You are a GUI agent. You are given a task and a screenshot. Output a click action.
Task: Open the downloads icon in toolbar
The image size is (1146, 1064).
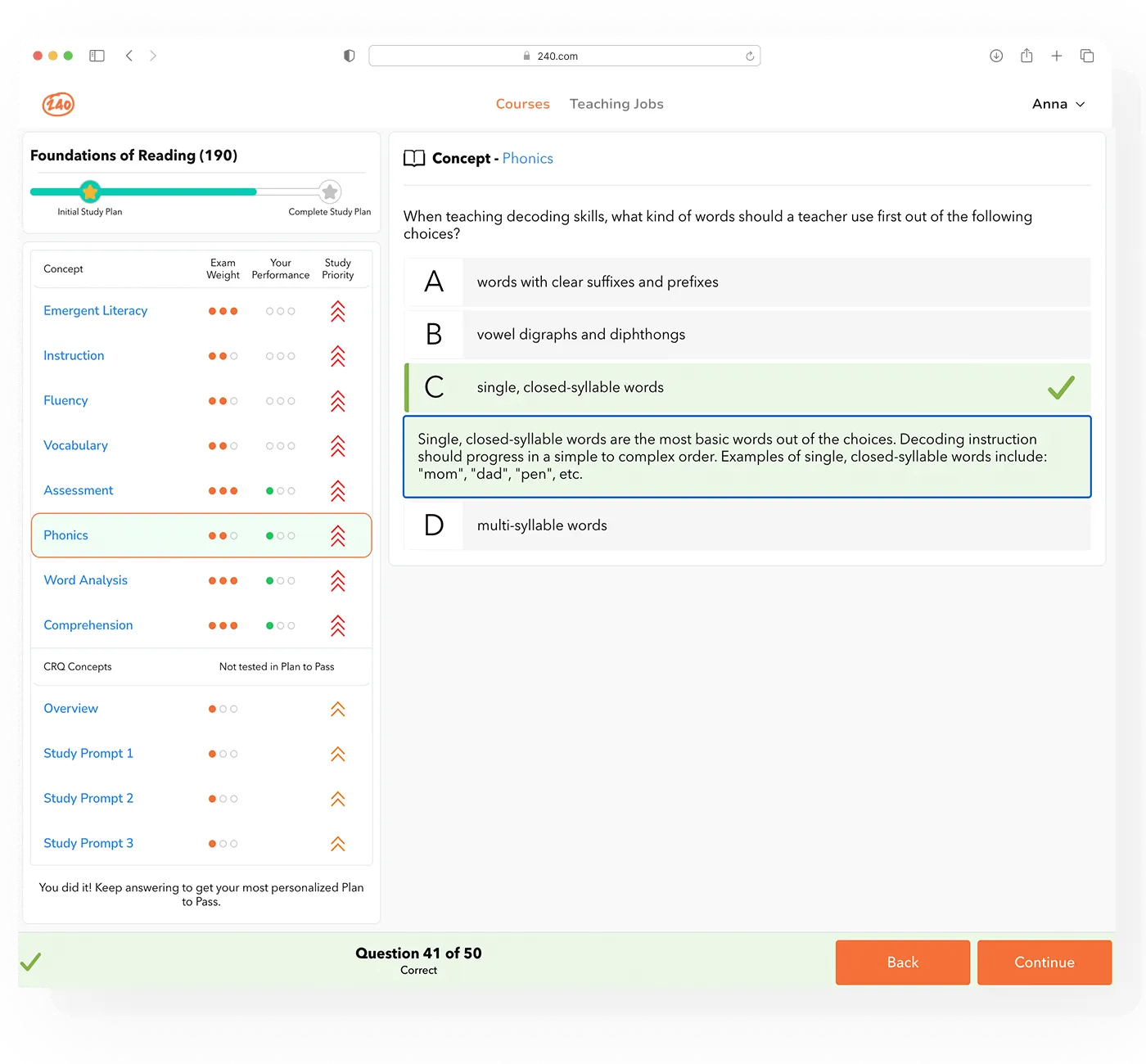point(996,56)
